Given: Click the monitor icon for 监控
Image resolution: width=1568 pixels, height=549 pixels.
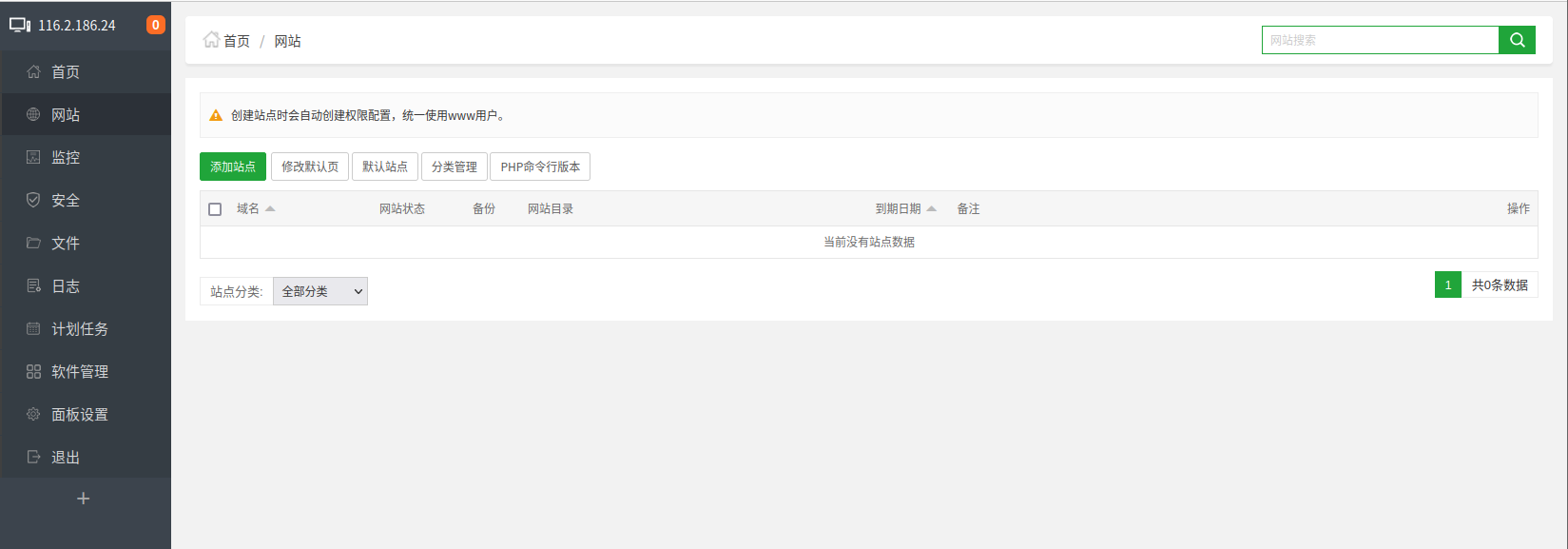Looking at the screenshot, I should click(x=33, y=157).
